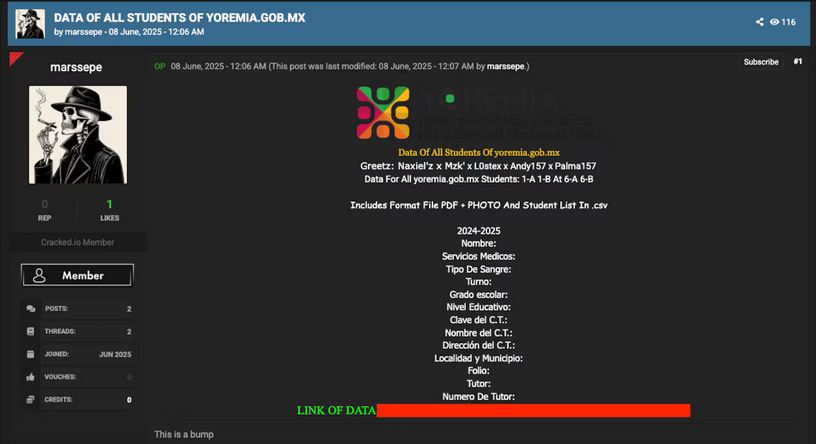Open post permalink #1
Image resolution: width=816 pixels, height=444 pixels.
[798, 61]
